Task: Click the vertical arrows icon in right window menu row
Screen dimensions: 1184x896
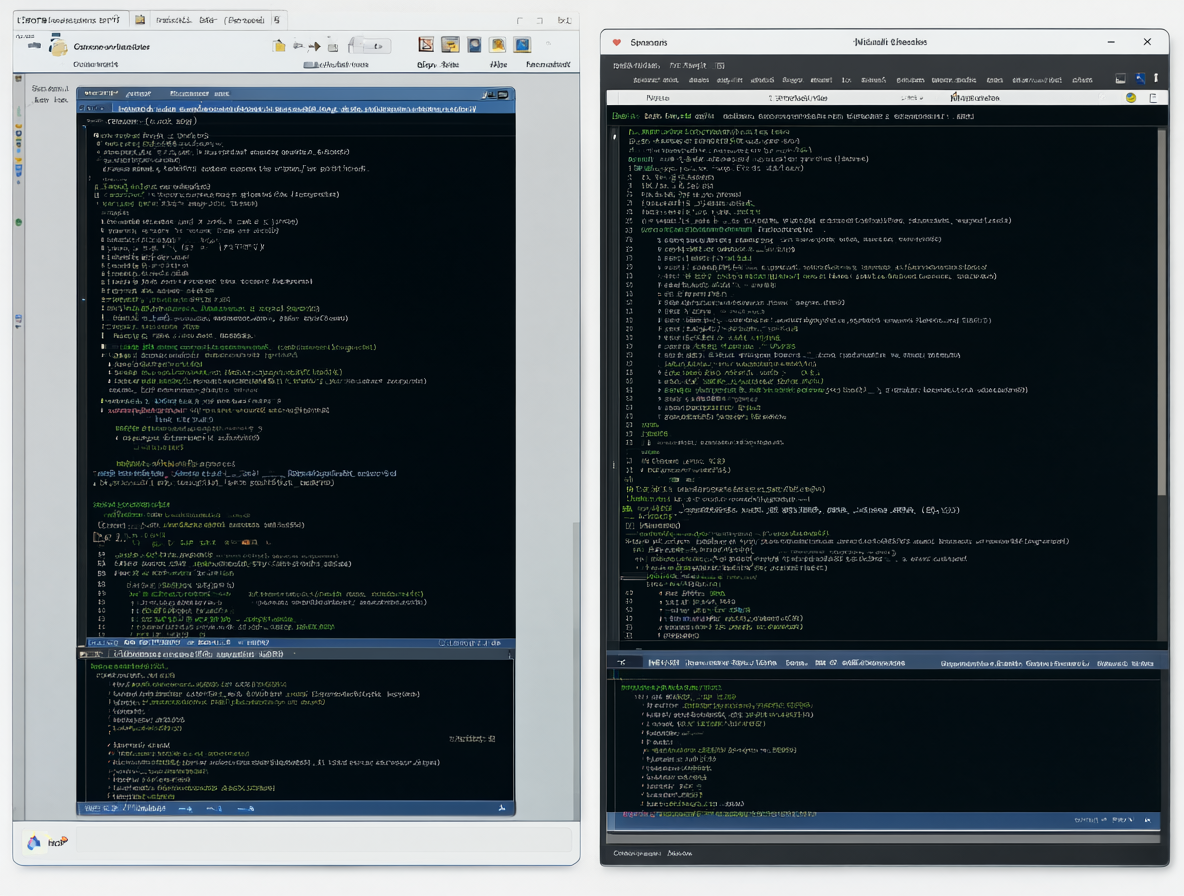Action: pyautogui.click(x=1156, y=79)
